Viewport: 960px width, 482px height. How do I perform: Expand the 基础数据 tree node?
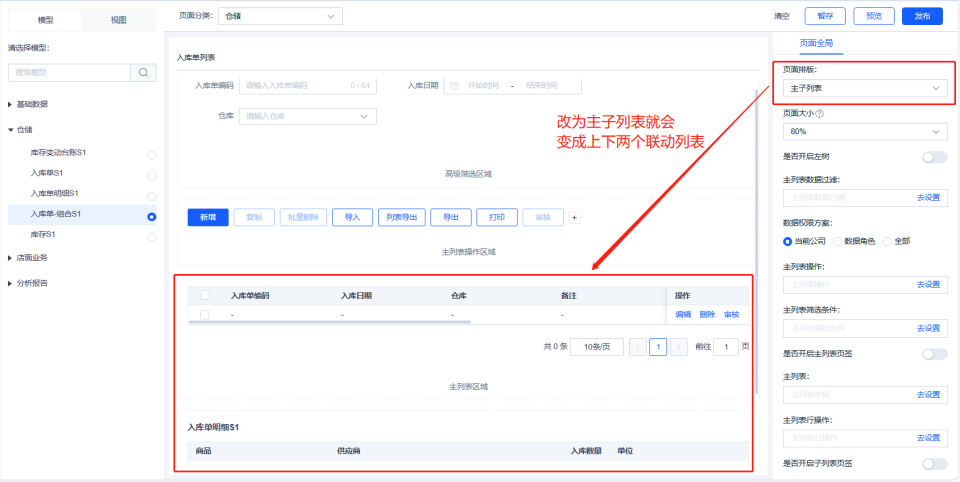[10, 105]
